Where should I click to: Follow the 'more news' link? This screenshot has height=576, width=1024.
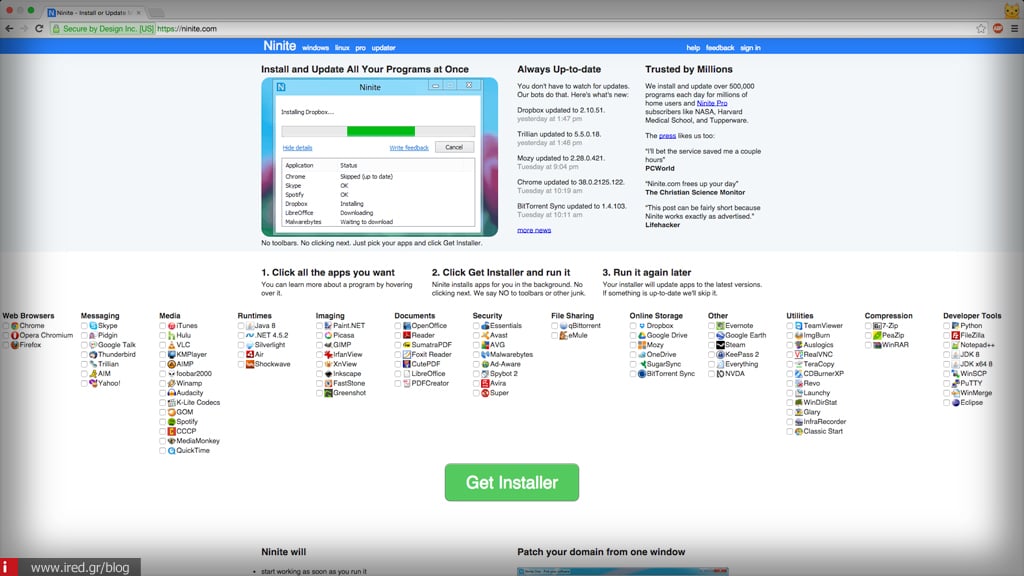pyautogui.click(x=533, y=230)
